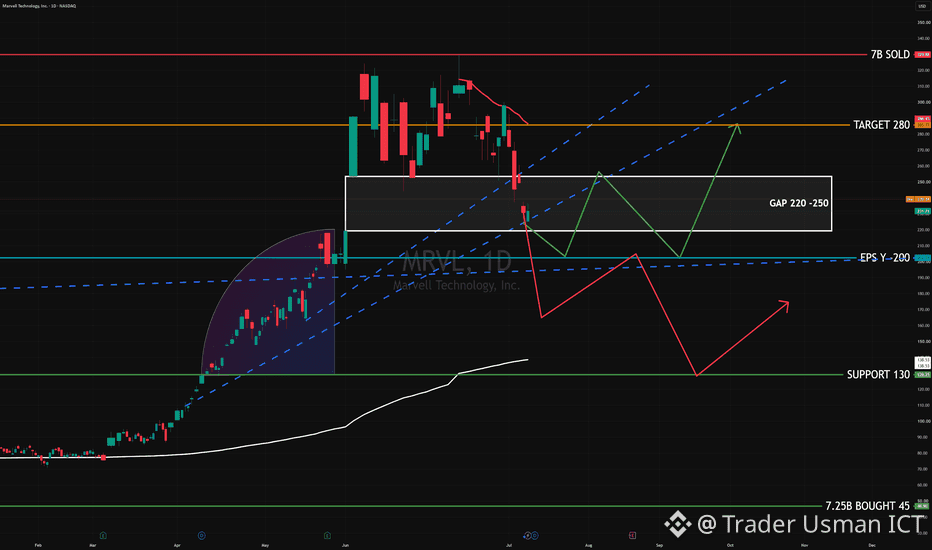Select the TARGET 280 line label

point(881,125)
